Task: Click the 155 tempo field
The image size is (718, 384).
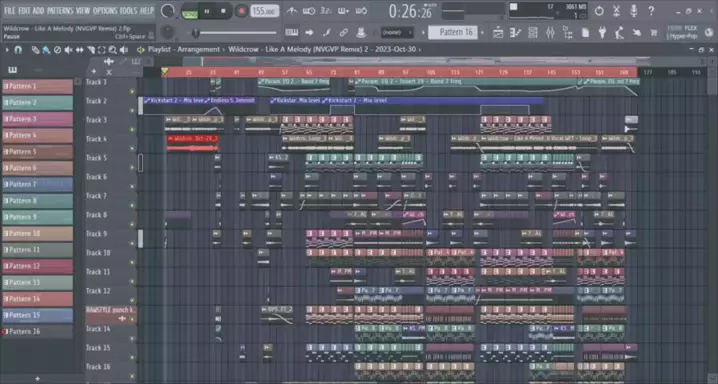Action: pyautogui.click(x=264, y=11)
